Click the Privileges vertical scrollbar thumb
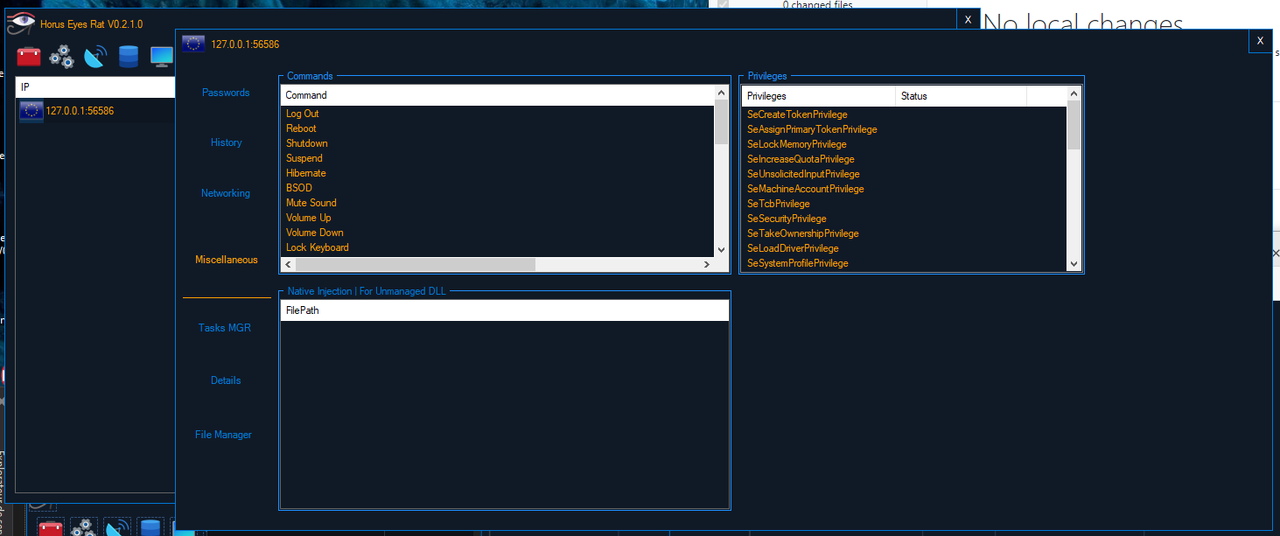1280x536 pixels. coord(1074,125)
